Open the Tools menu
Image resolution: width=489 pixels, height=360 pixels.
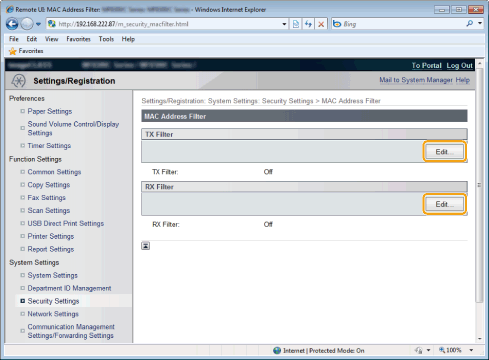pyautogui.click(x=106, y=39)
